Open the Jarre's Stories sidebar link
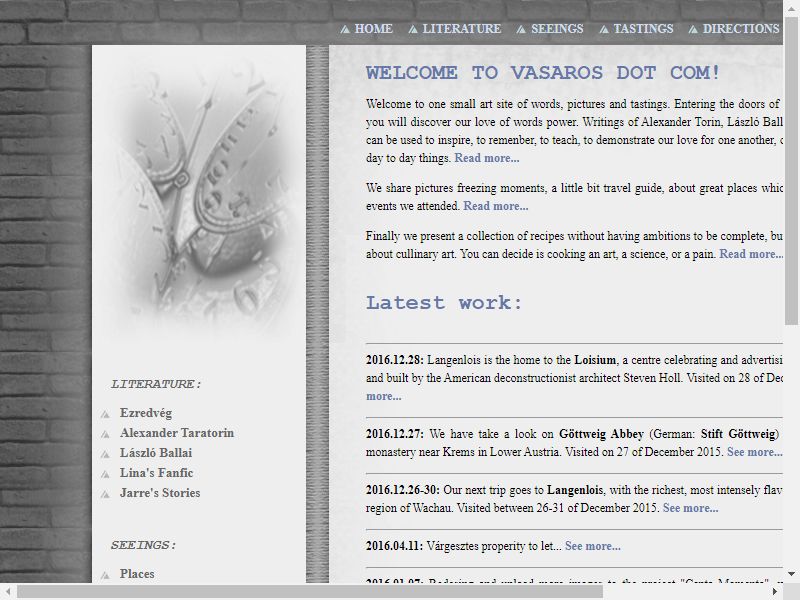800x600 pixels. click(160, 493)
